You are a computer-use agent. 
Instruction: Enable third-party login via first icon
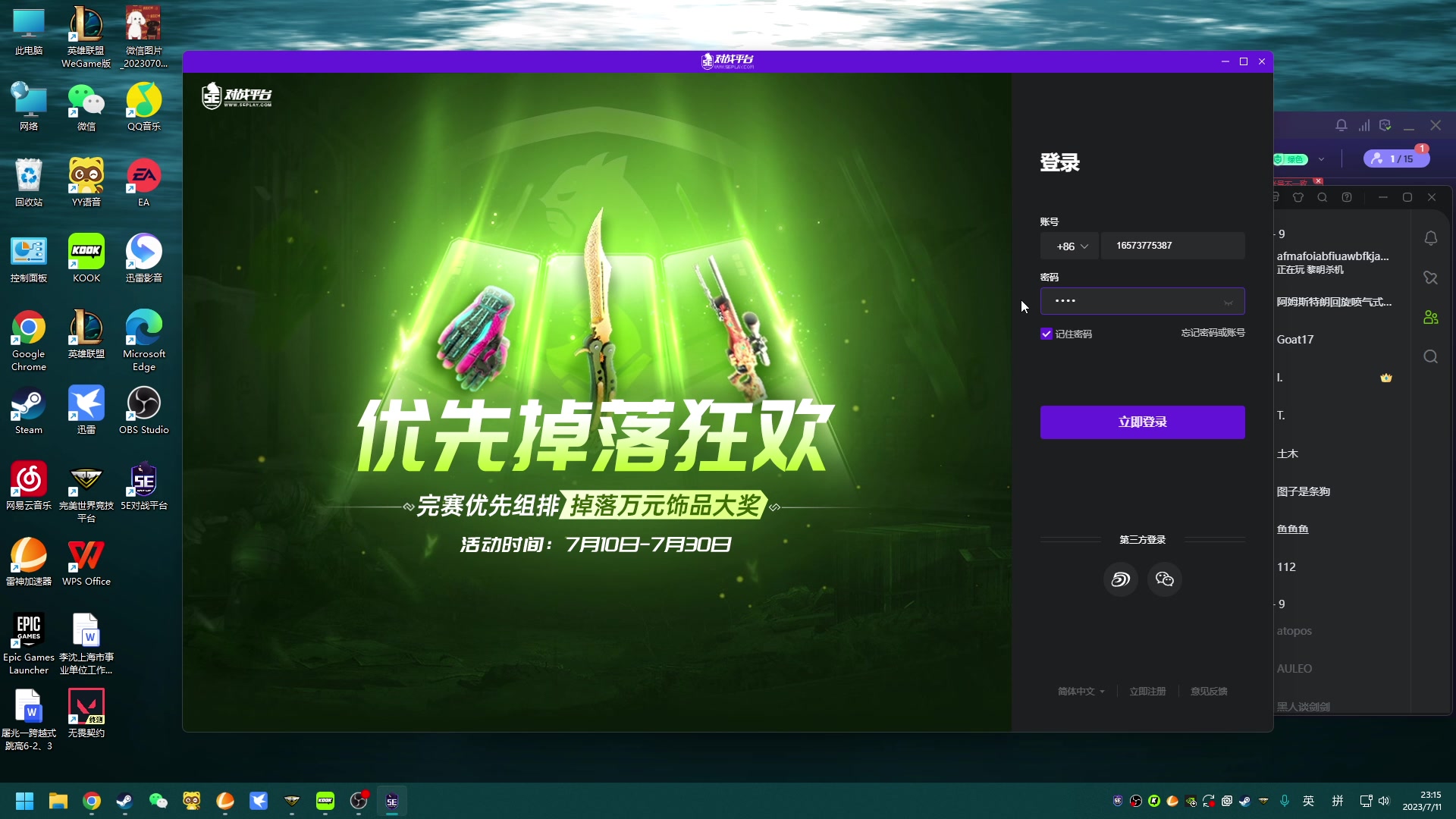(1121, 579)
